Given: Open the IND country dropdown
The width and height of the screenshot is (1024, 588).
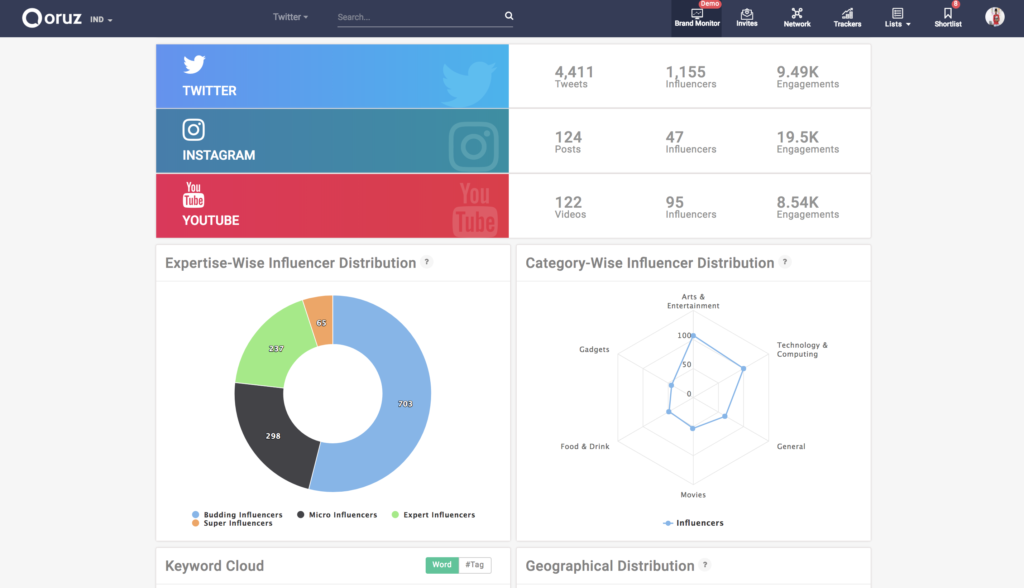Looking at the screenshot, I should point(101,20).
